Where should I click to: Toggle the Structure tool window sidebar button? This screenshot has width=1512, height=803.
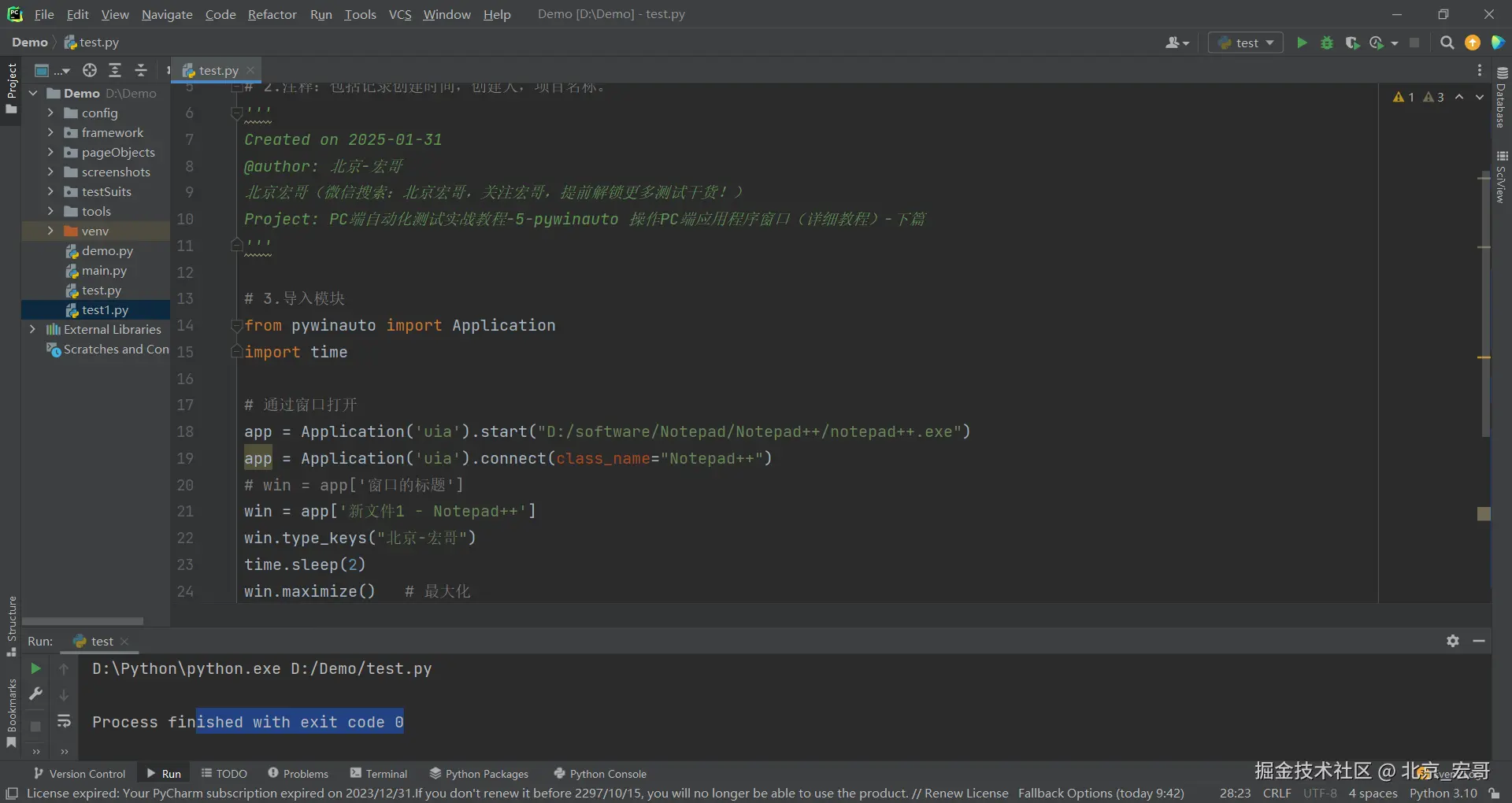(x=11, y=627)
